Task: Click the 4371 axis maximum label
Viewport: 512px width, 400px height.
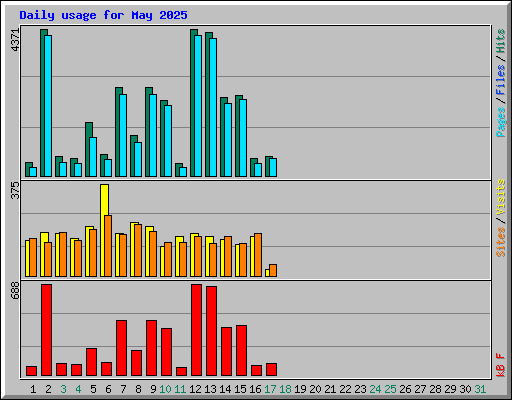Action: pos(15,40)
